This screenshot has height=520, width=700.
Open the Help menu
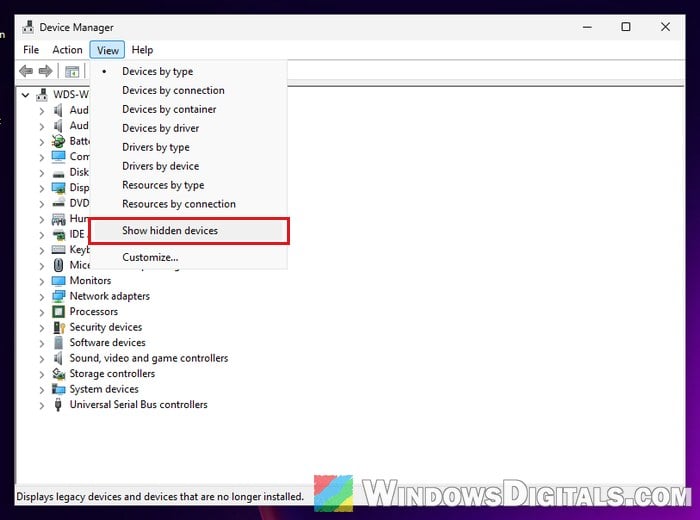(142, 50)
